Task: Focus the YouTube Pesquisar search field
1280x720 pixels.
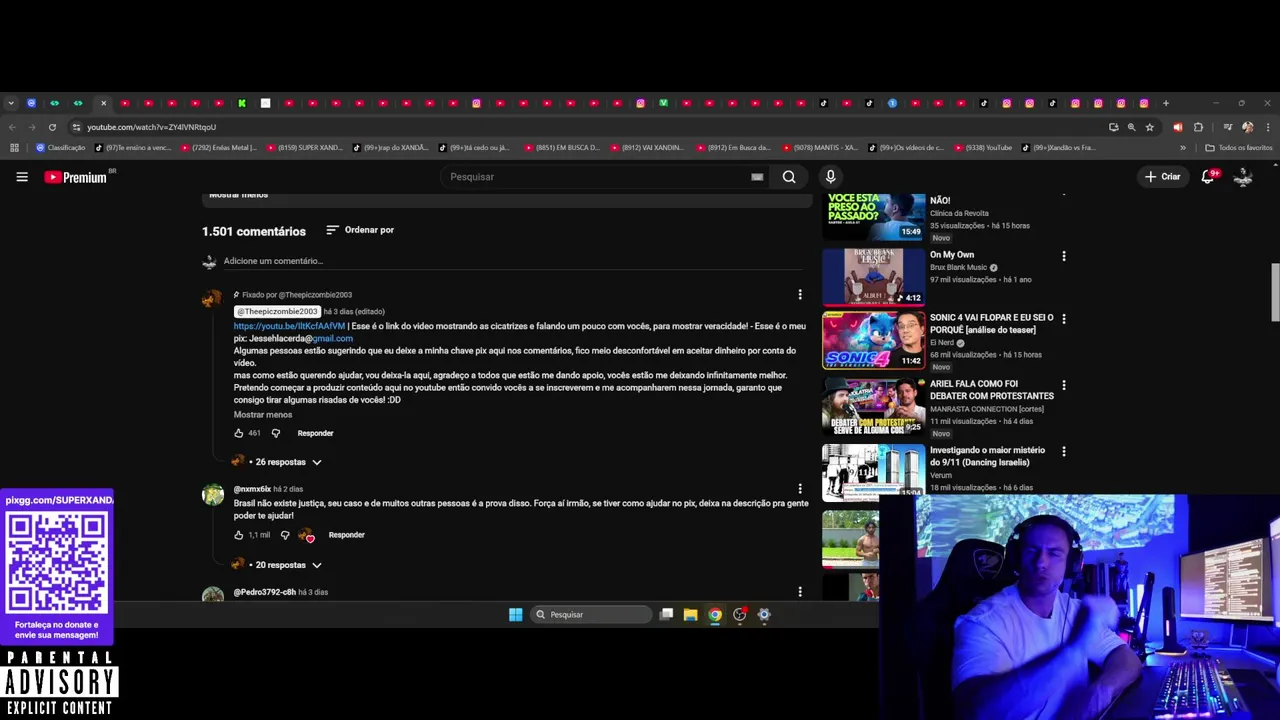Action: click(595, 177)
